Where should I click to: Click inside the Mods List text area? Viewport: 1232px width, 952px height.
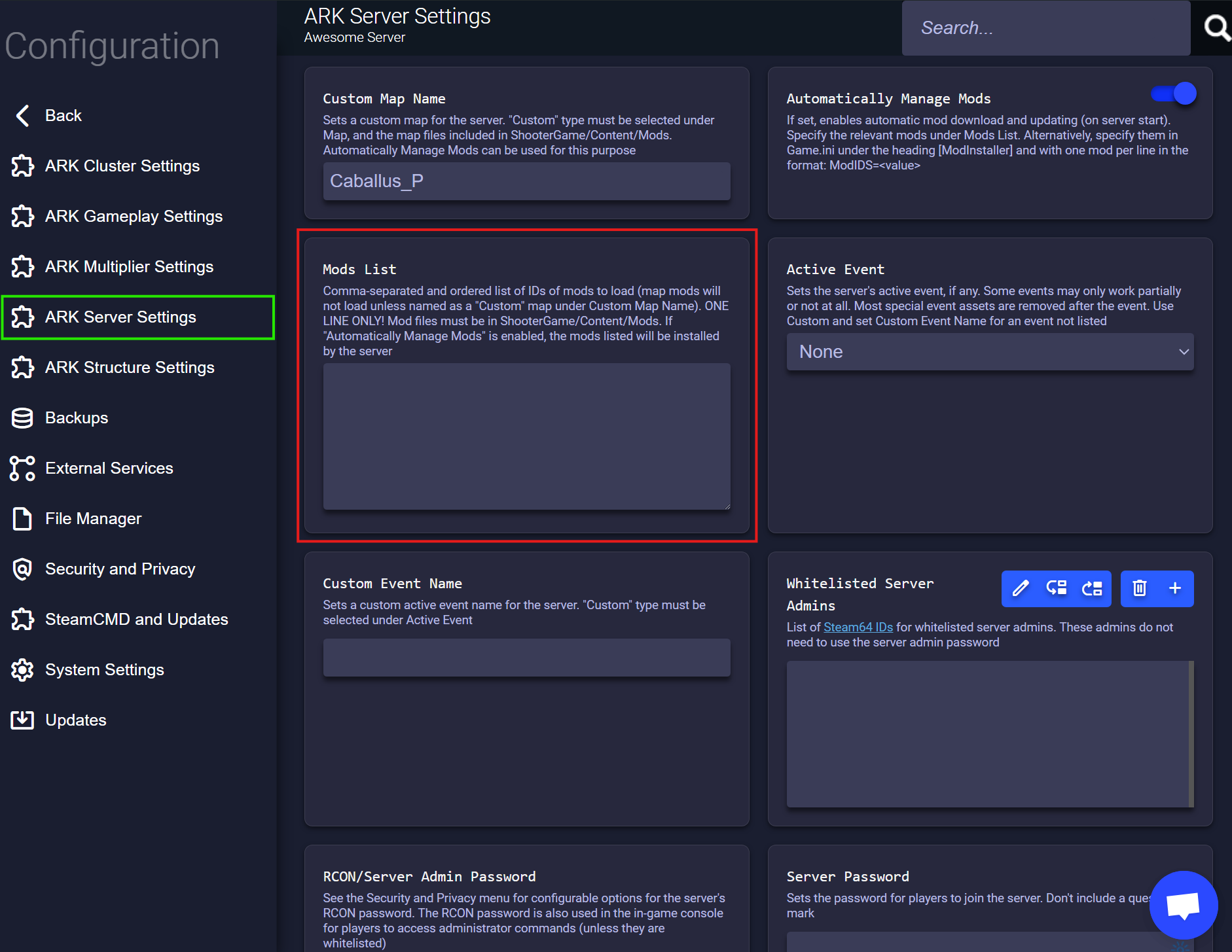click(526, 436)
